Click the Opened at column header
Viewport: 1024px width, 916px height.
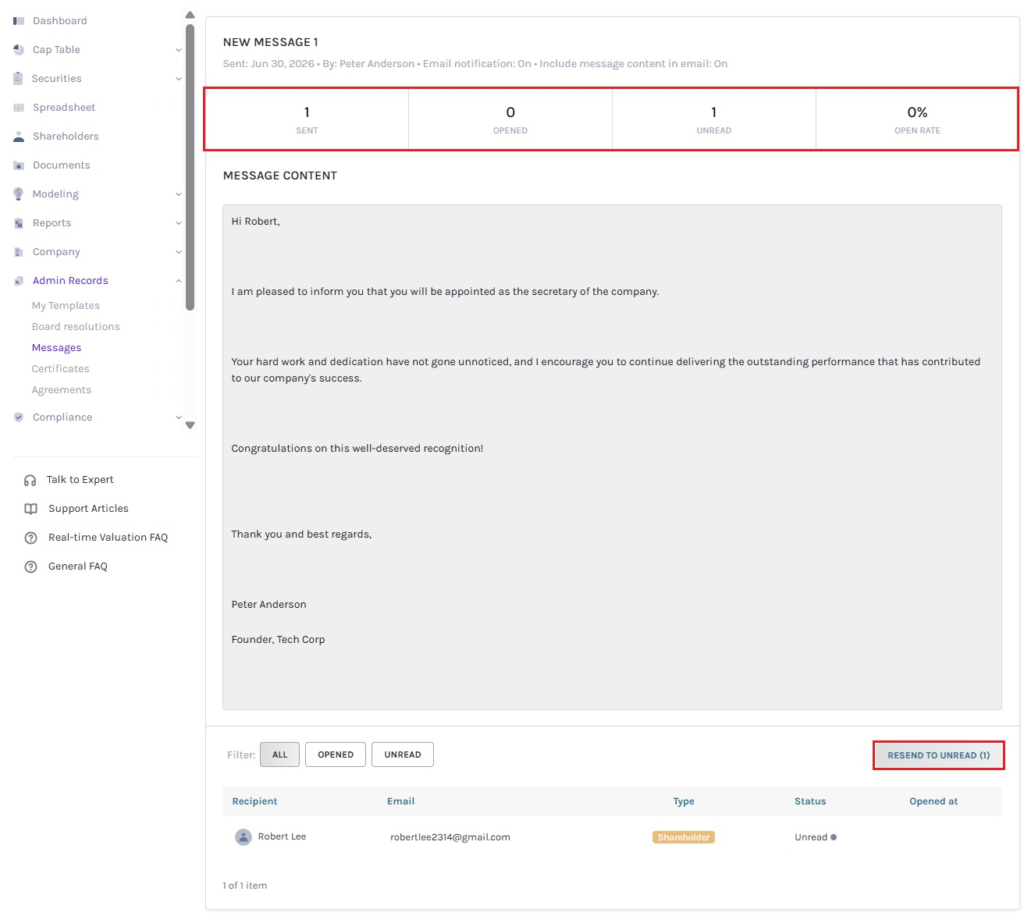(x=933, y=801)
